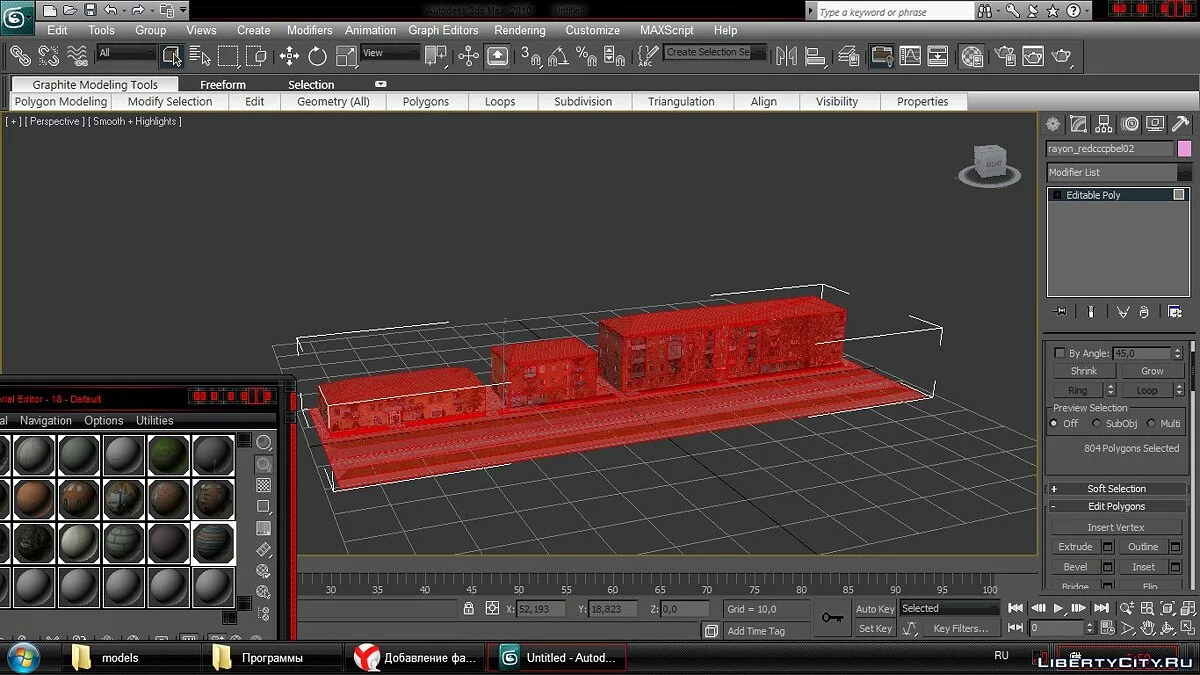This screenshot has height=675, width=1200.
Task: Expand the Soft Selection rollout
Action: tap(1116, 489)
